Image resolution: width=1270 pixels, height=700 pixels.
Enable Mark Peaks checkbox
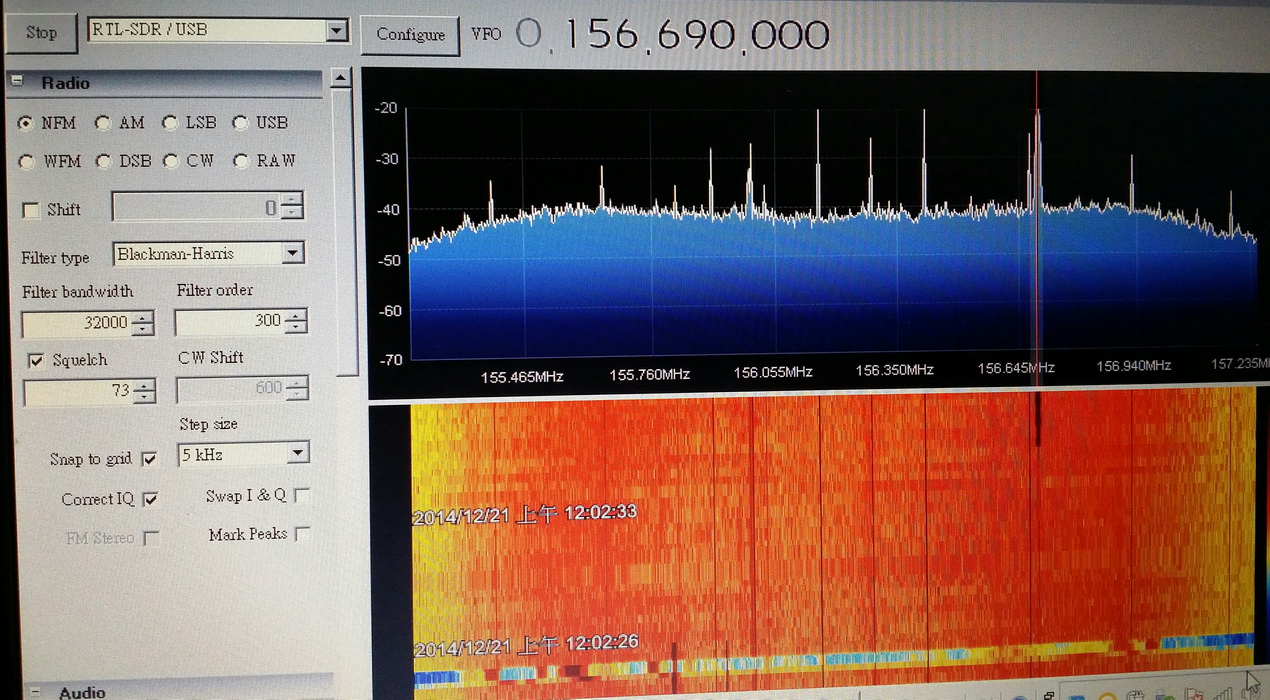pyautogui.click(x=302, y=534)
